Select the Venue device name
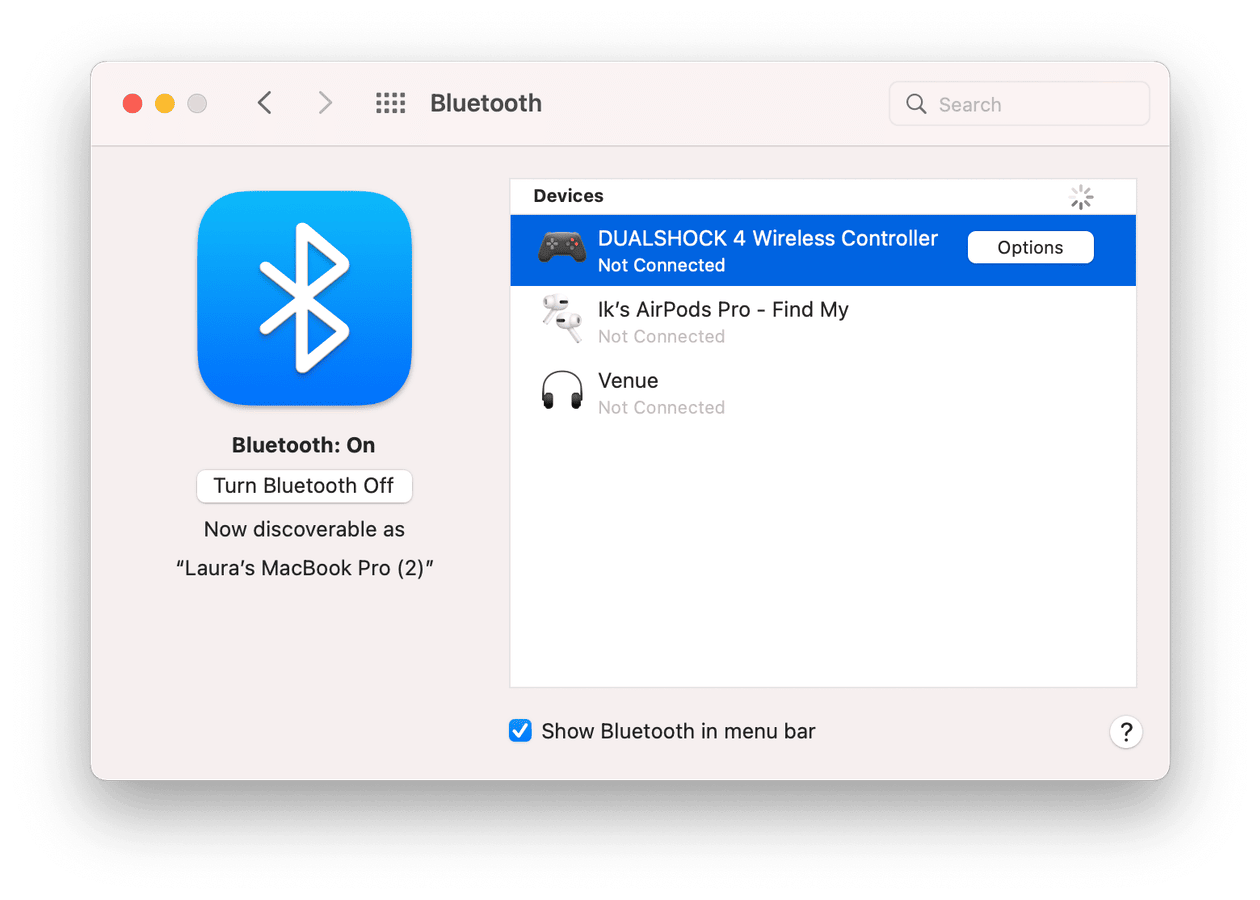This screenshot has width=1260, height=900. click(x=628, y=381)
